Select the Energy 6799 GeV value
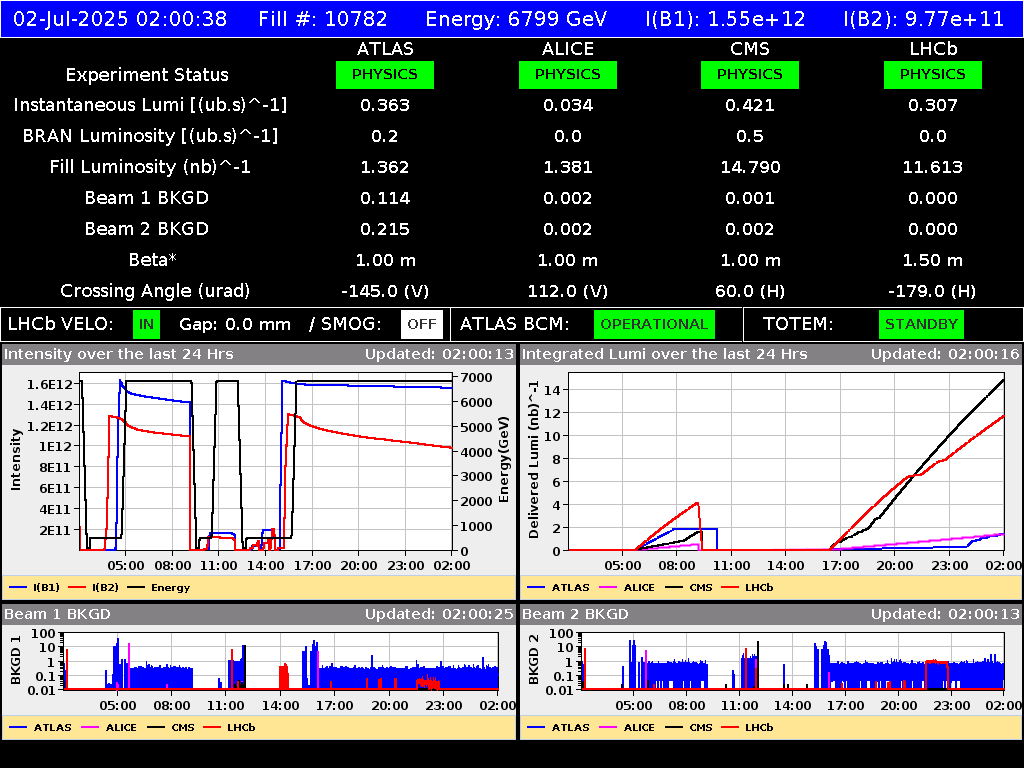1024x768 pixels. (516, 19)
